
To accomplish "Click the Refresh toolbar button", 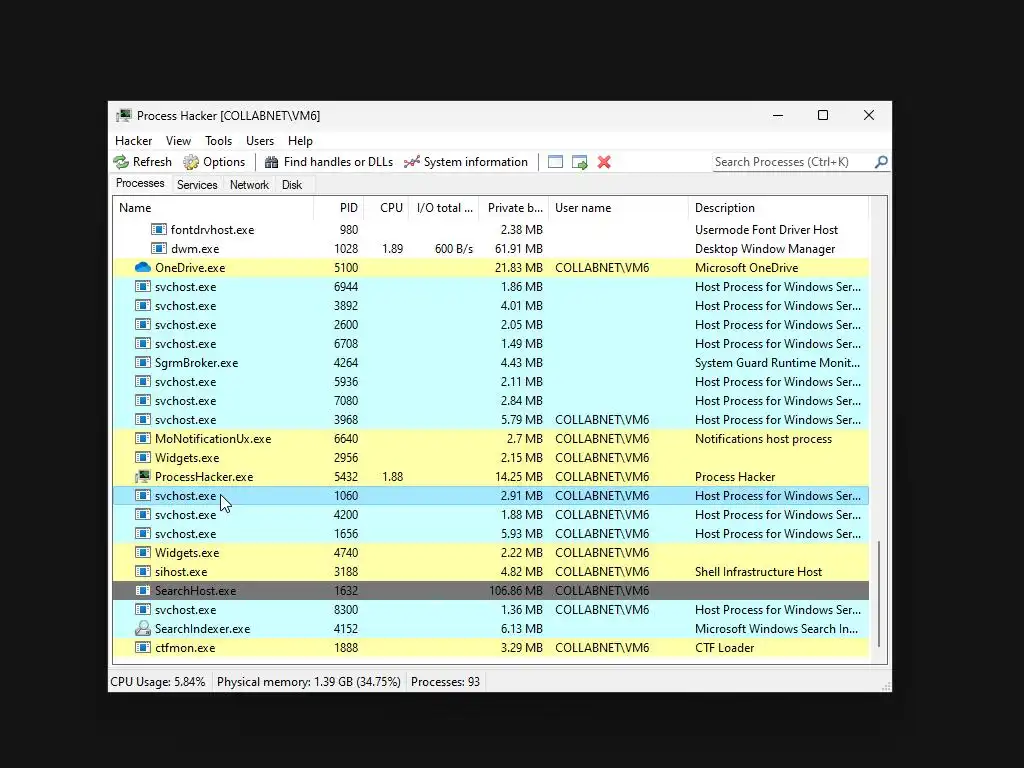I will click(142, 162).
